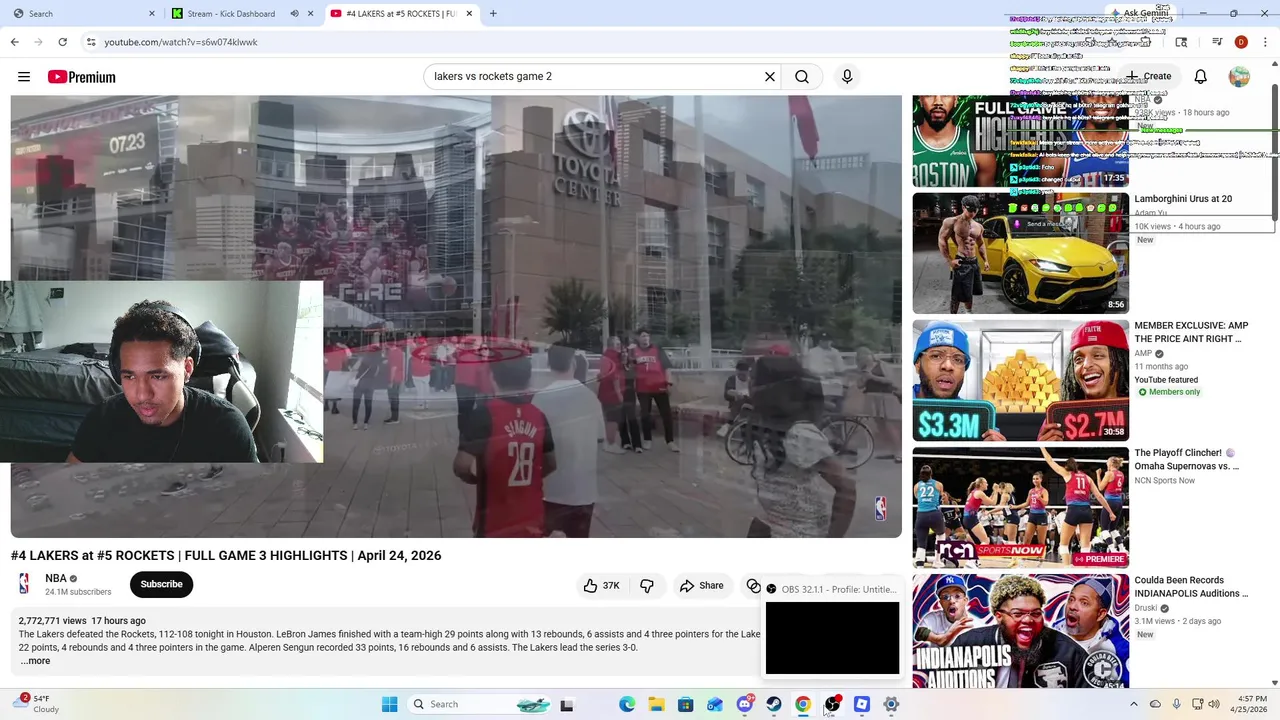Reload the page in Chrome
The height and width of the screenshot is (720, 1280).
click(x=62, y=42)
